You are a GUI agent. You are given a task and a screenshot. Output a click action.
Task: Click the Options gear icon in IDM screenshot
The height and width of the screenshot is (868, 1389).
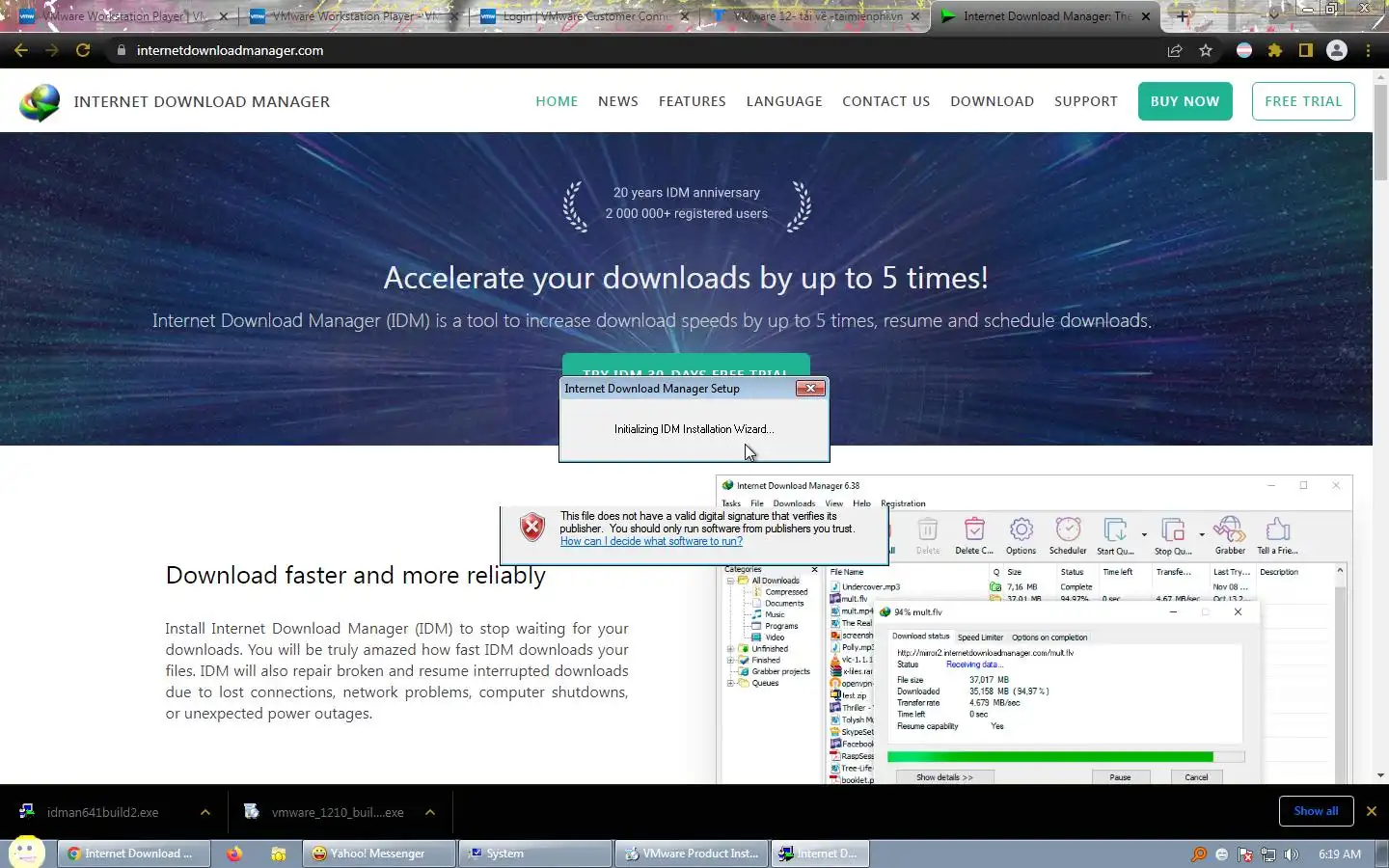point(1021,529)
